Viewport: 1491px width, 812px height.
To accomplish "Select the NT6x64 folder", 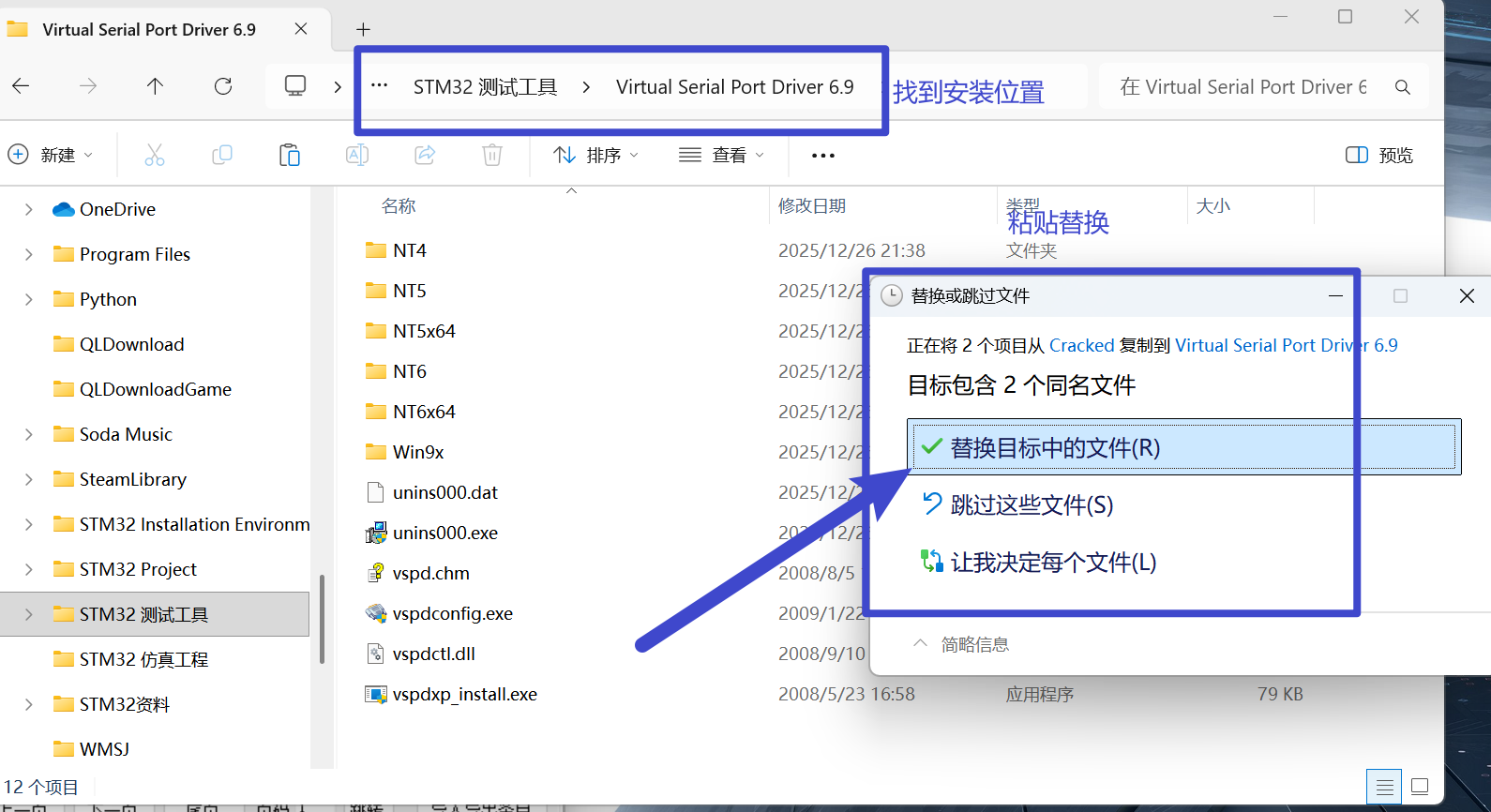I will pyautogui.click(x=424, y=412).
